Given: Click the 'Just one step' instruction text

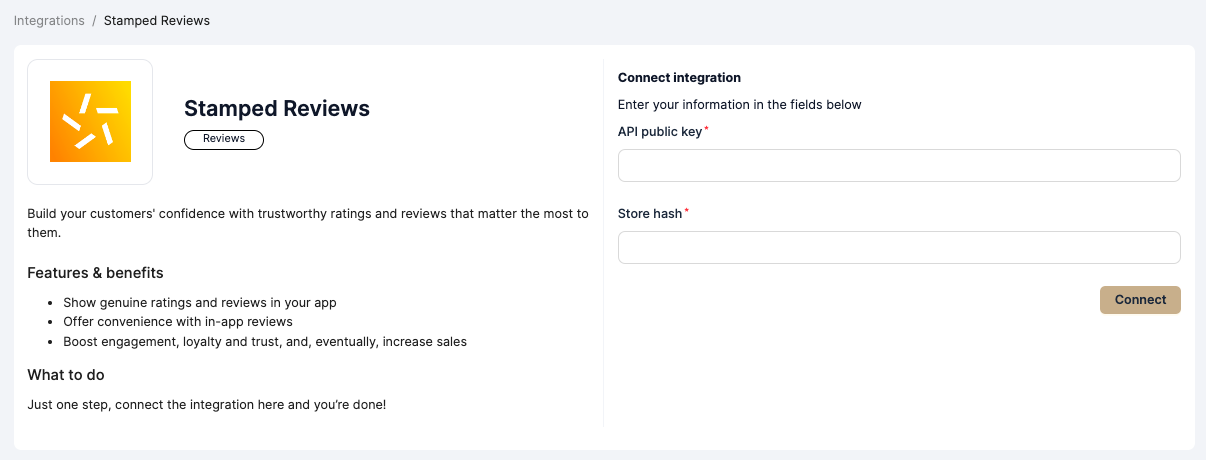Looking at the screenshot, I should point(206,405).
